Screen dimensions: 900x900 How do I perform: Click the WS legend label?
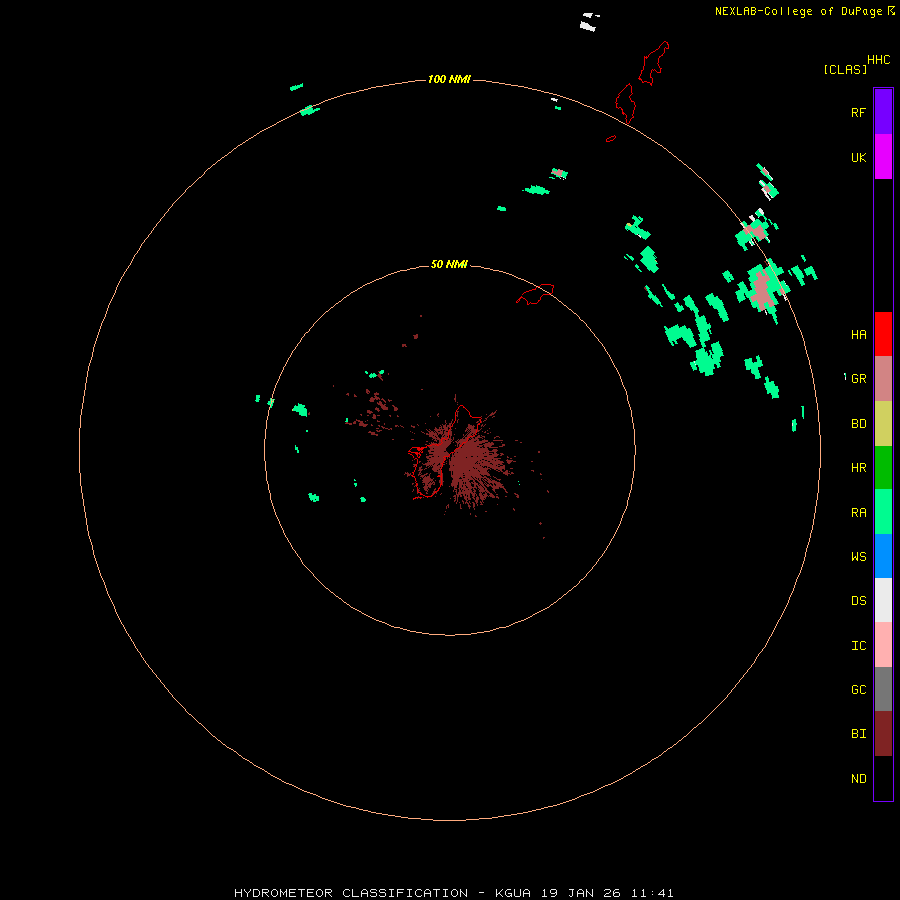coord(858,557)
